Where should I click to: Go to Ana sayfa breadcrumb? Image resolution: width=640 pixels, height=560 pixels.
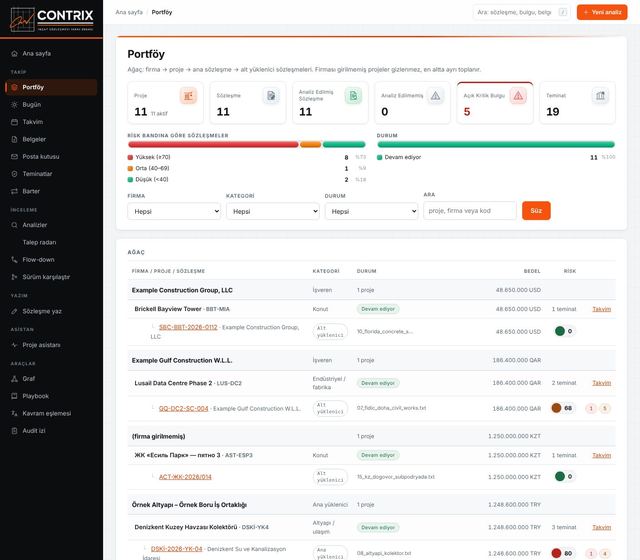click(129, 12)
